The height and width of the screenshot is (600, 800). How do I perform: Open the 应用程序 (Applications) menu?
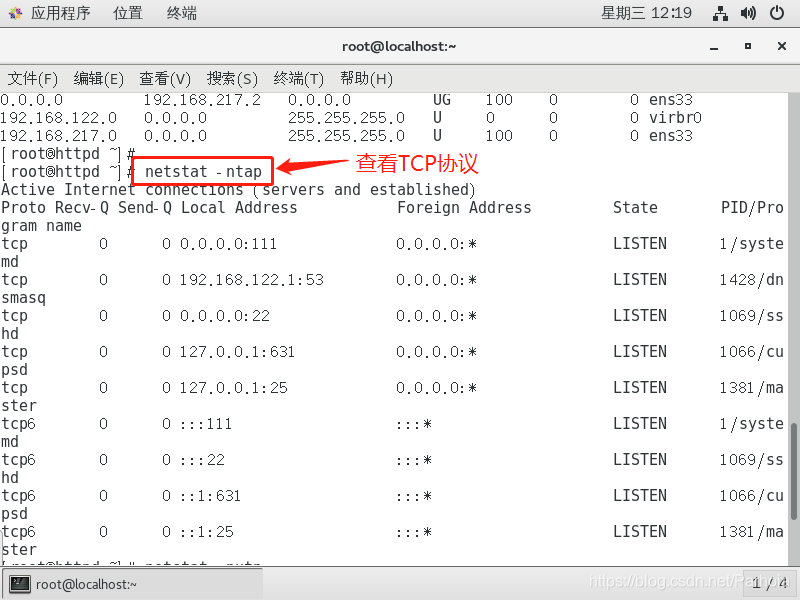[60, 13]
